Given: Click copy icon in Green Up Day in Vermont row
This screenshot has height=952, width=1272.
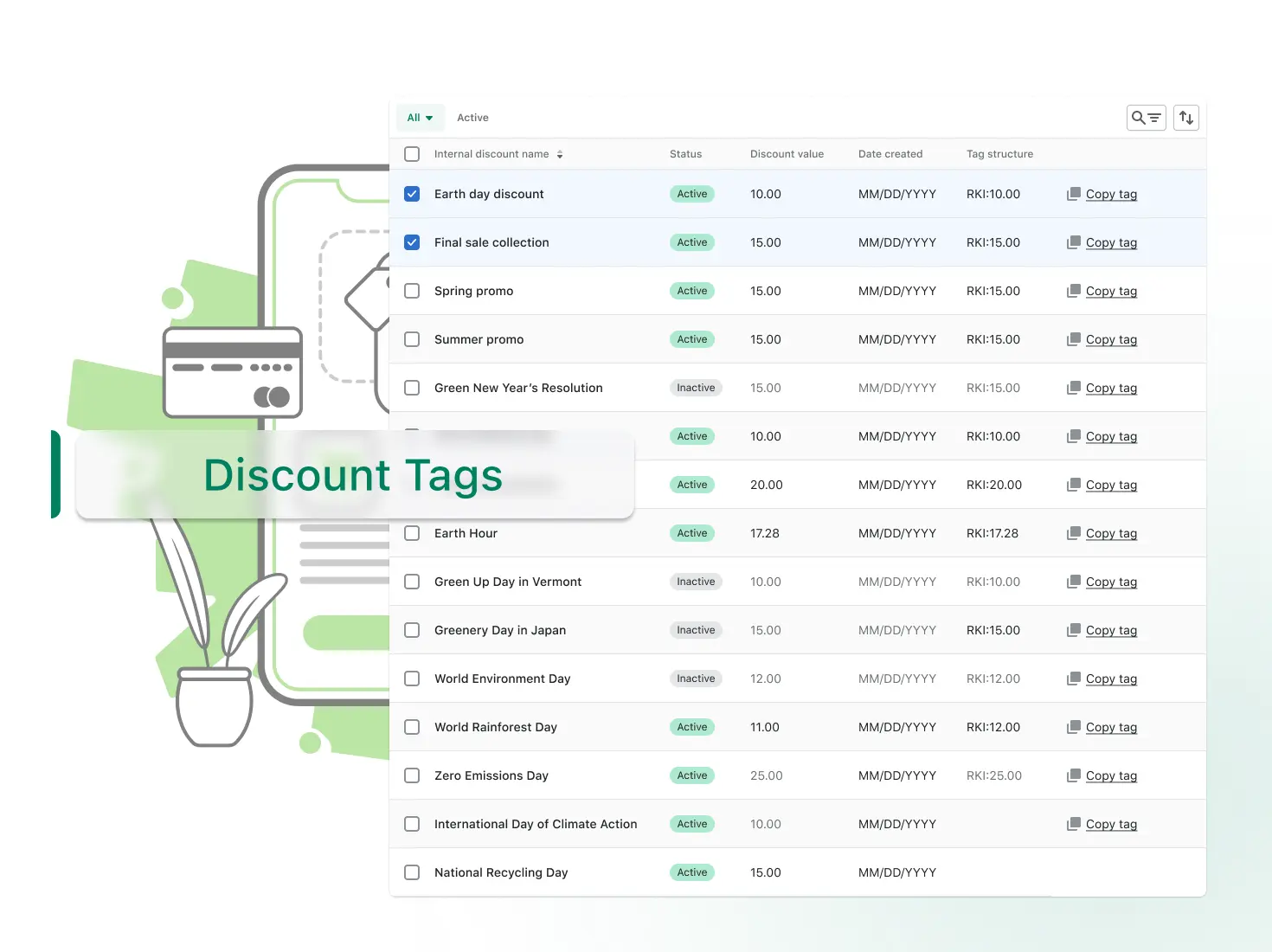Looking at the screenshot, I should pos(1074,582).
